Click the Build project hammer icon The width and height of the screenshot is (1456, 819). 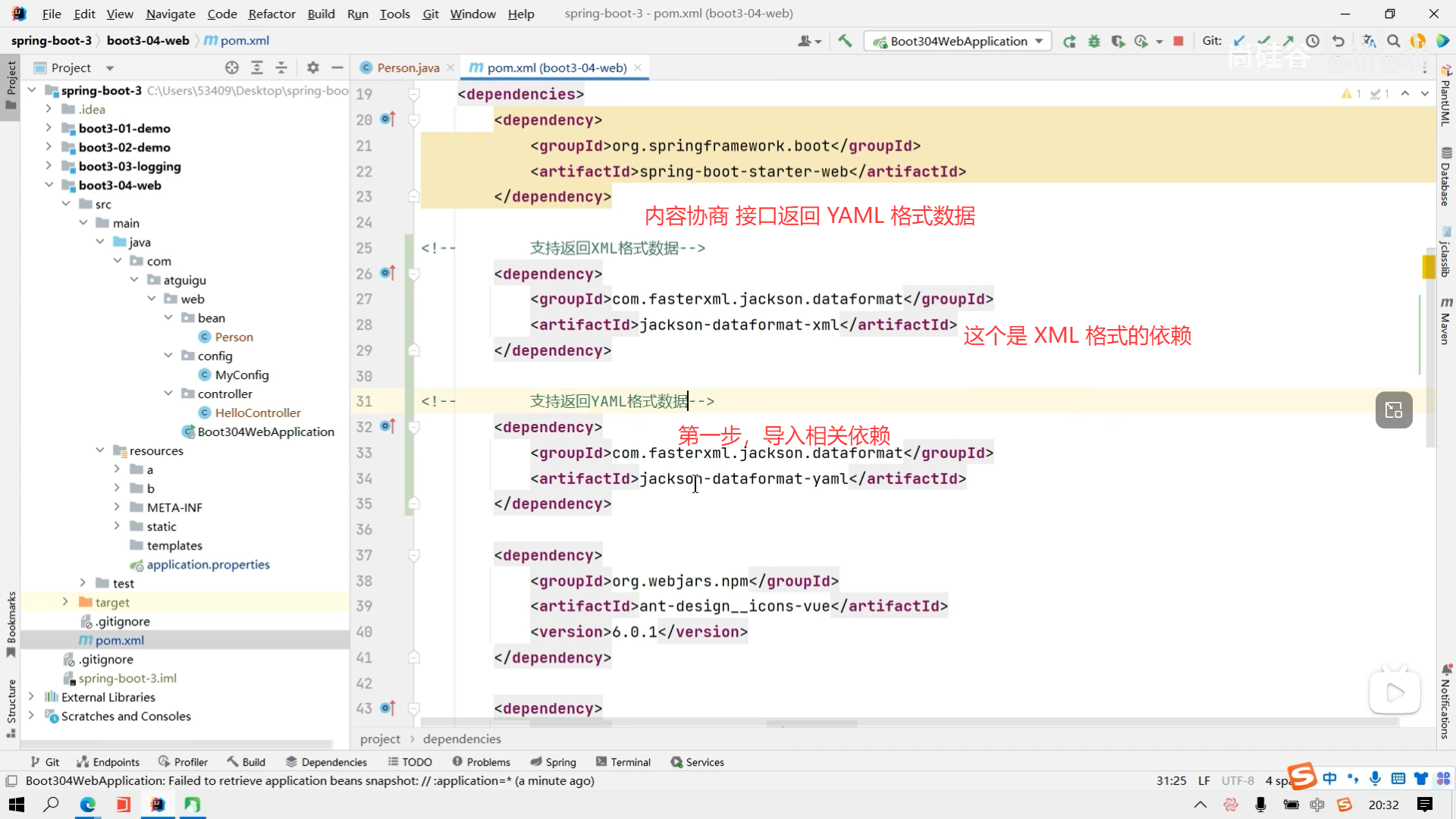click(845, 41)
